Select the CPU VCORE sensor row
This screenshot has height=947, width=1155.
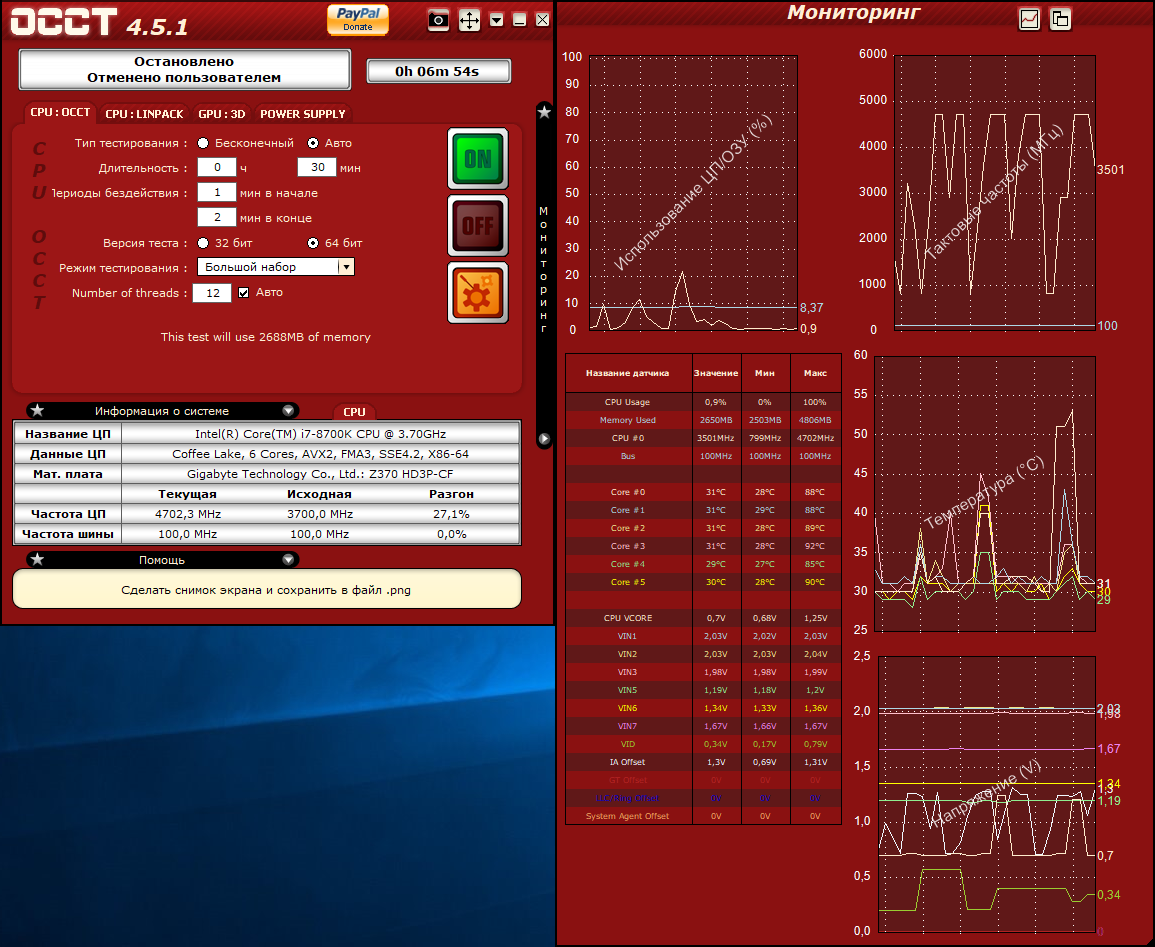(703, 618)
